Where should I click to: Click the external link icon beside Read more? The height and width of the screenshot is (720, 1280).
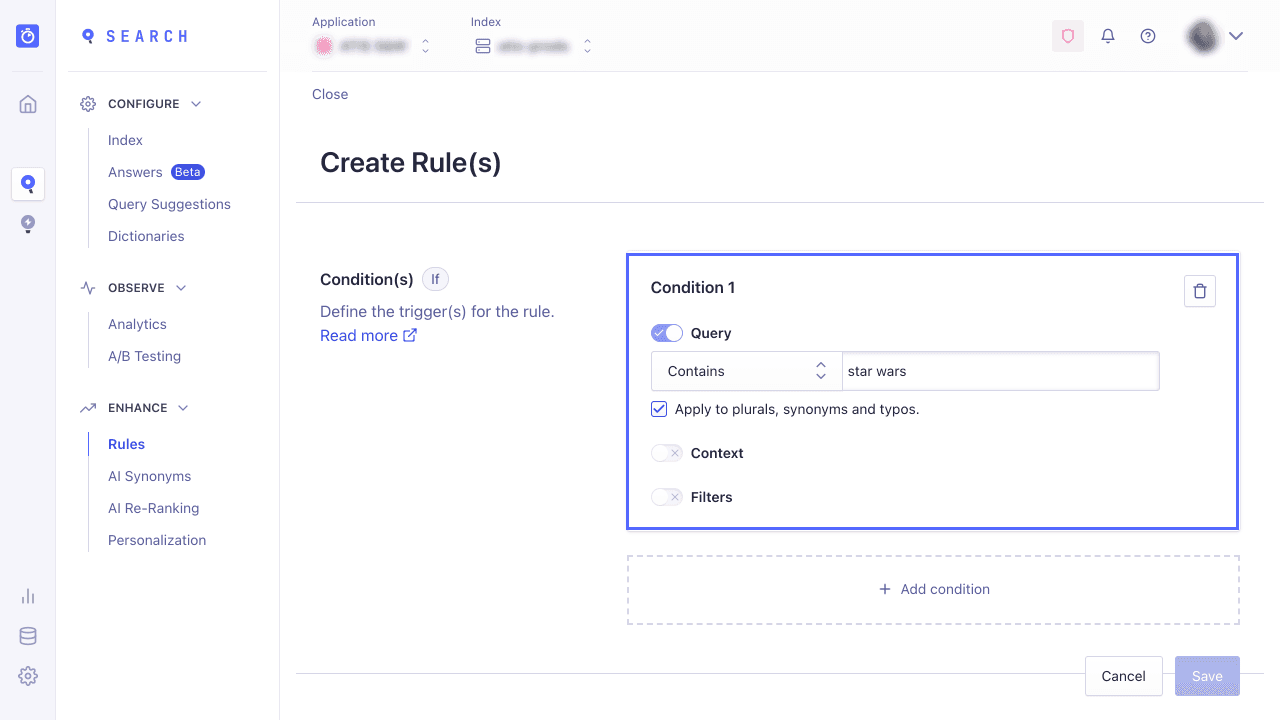pyautogui.click(x=410, y=335)
